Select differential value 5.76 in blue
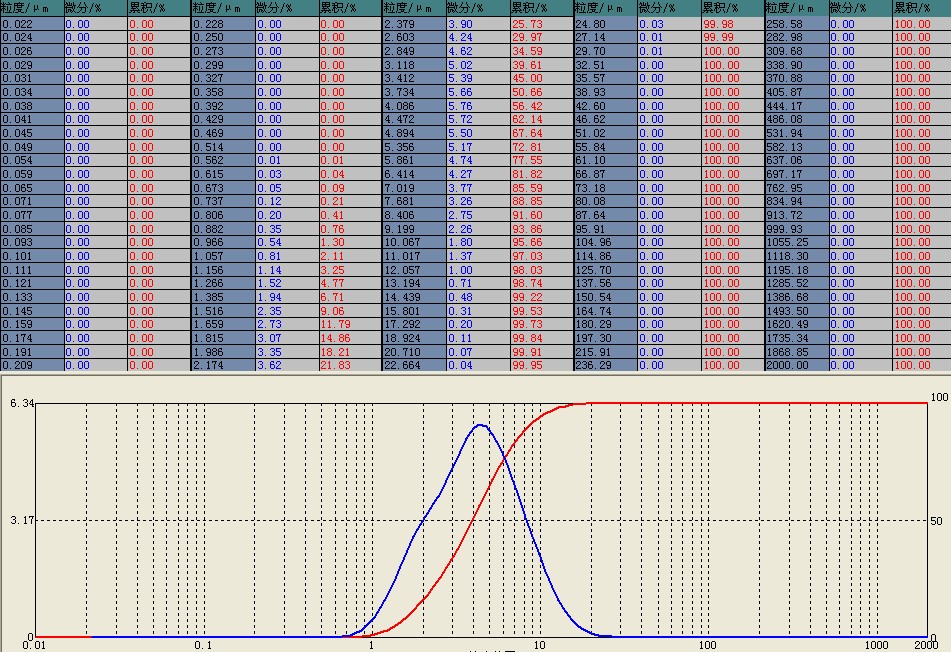Image resolution: width=951 pixels, height=652 pixels. click(460, 106)
